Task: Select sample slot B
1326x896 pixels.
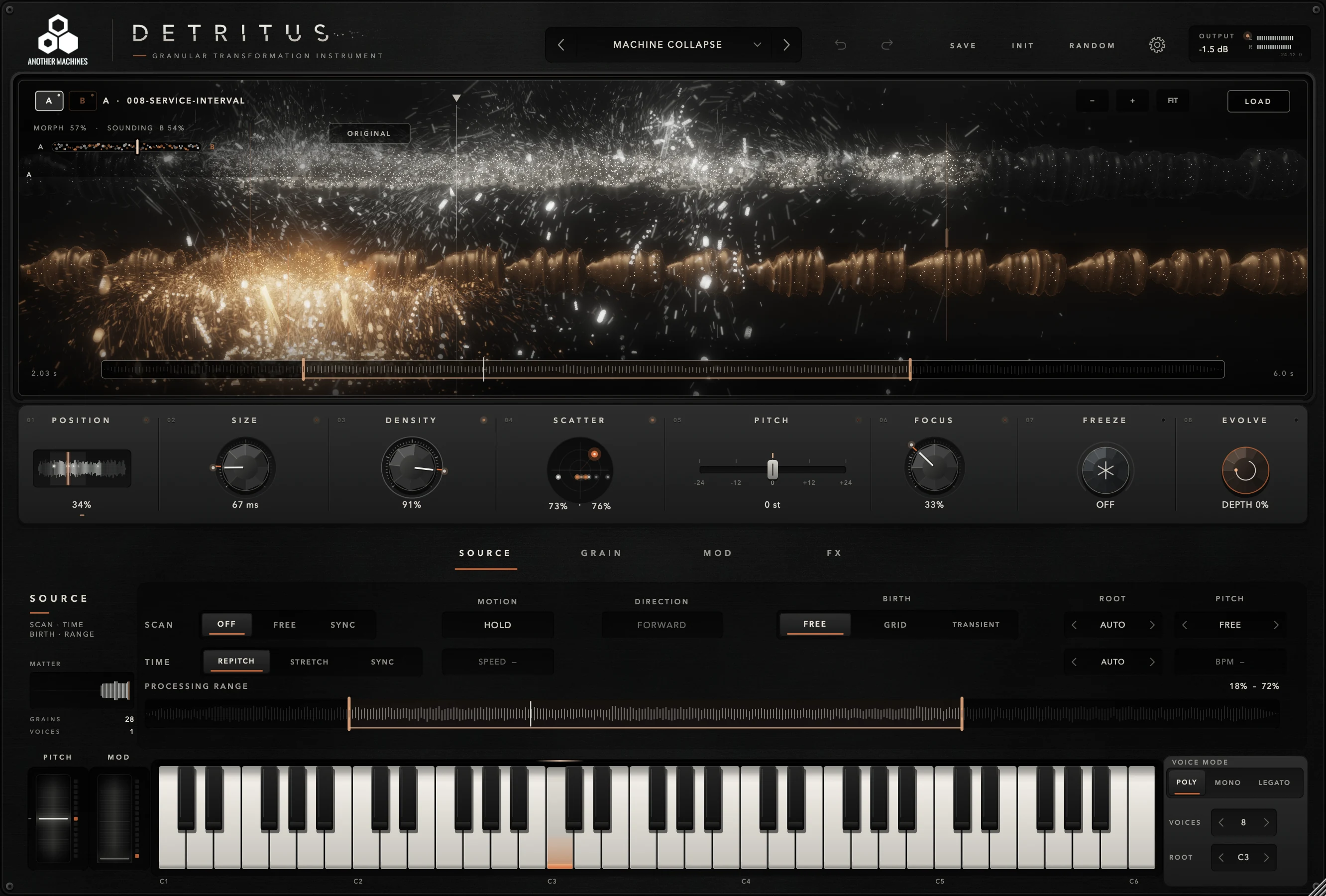Action: click(82, 101)
